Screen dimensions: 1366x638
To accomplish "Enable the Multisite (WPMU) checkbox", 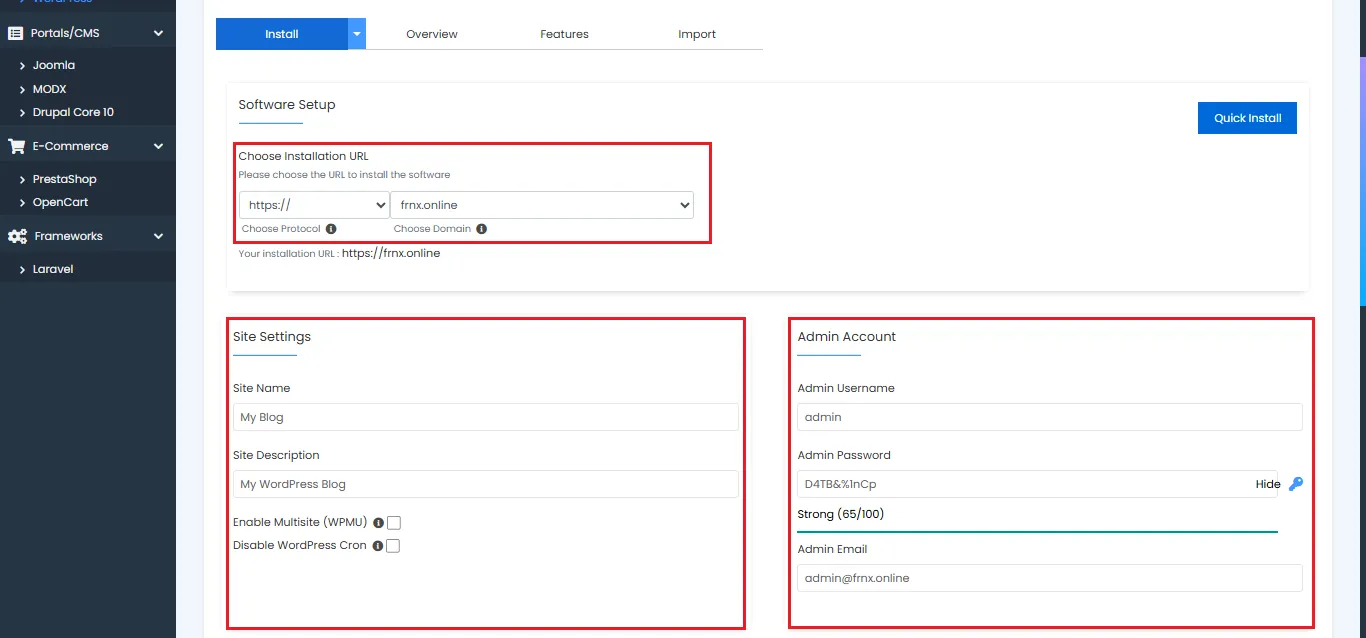I will click(x=394, y=523).
